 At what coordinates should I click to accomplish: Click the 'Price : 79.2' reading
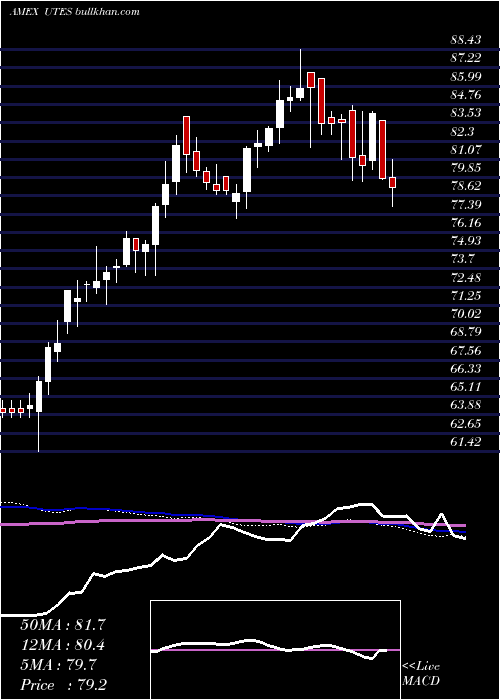(x=62, y=685)
